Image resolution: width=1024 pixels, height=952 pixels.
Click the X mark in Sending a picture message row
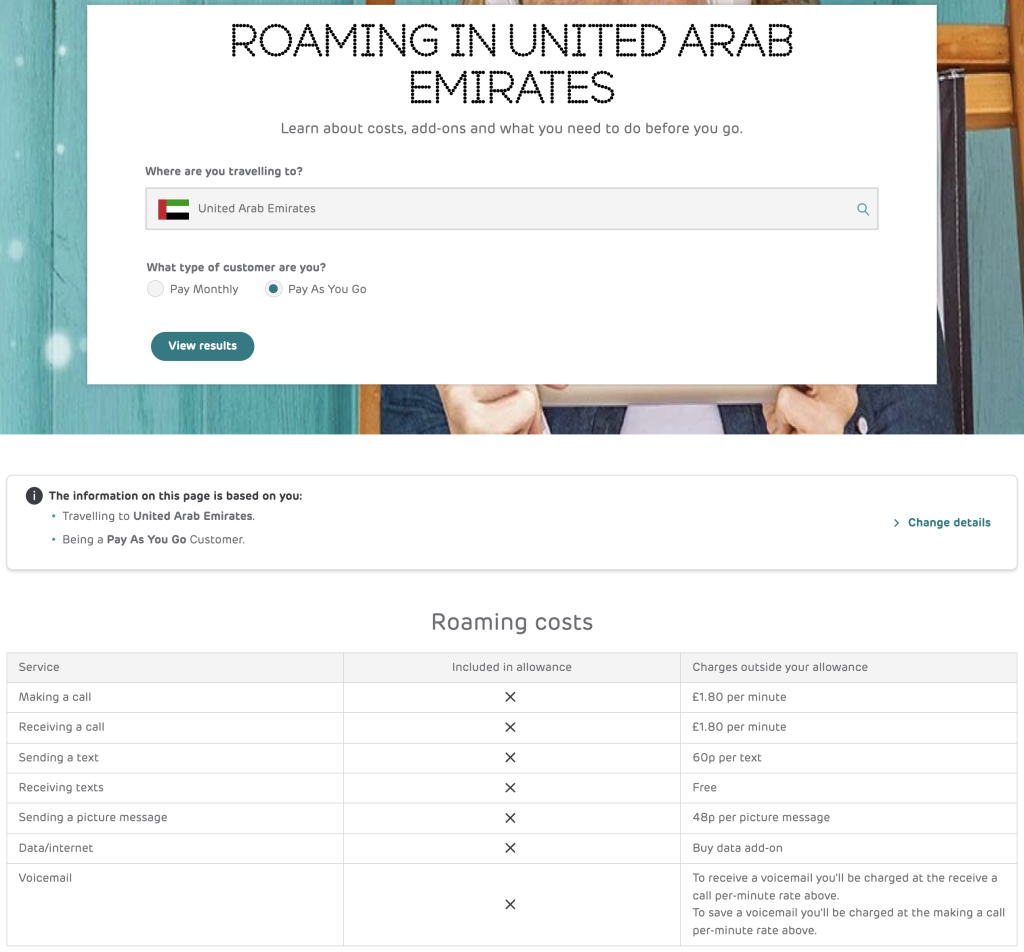pyautogui.click(x=511, y=818)
